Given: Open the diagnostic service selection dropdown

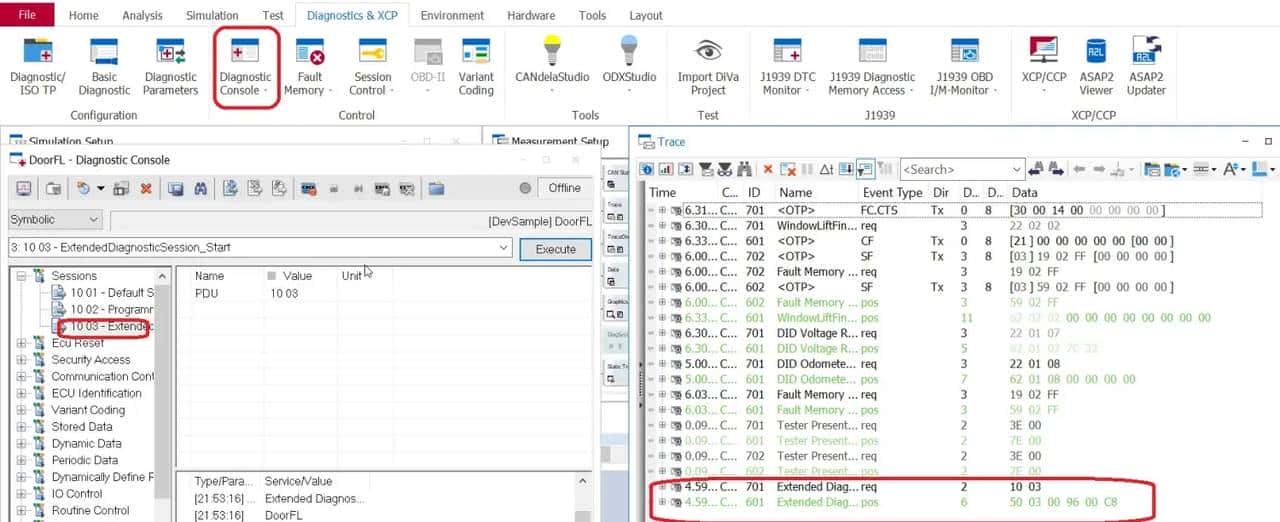Looking at the screenshot, I should pos(260,247).
